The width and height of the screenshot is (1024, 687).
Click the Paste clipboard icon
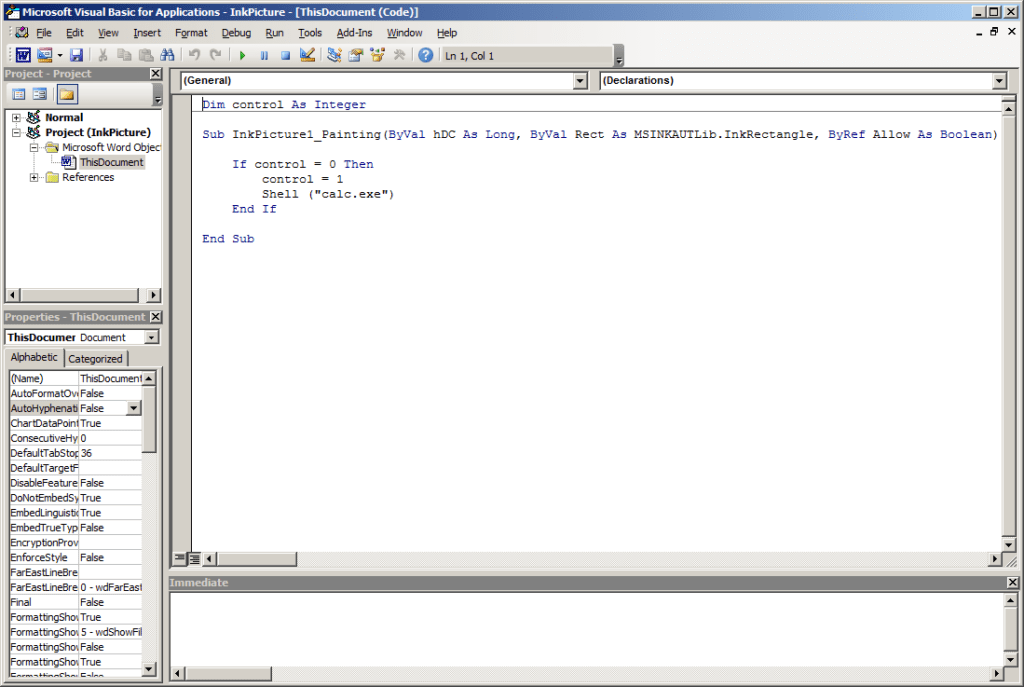point(146,56)
